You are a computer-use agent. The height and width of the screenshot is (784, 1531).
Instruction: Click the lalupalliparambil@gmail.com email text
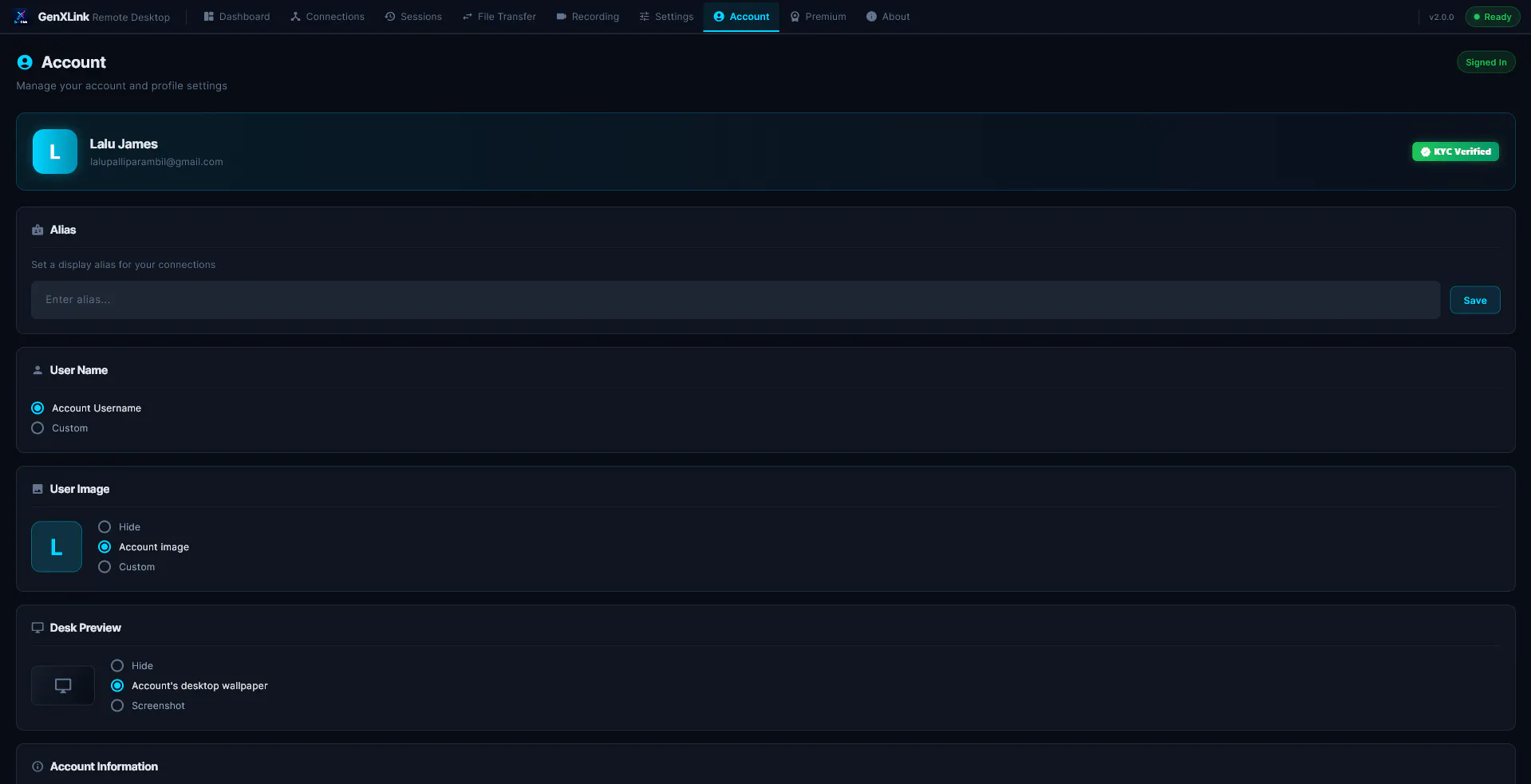click(156, 162)
